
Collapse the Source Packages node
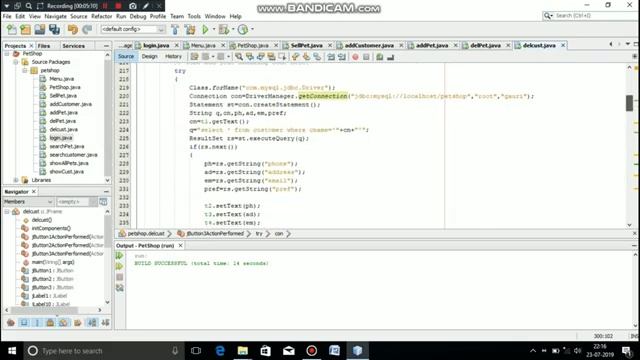[x=16, y=62]
